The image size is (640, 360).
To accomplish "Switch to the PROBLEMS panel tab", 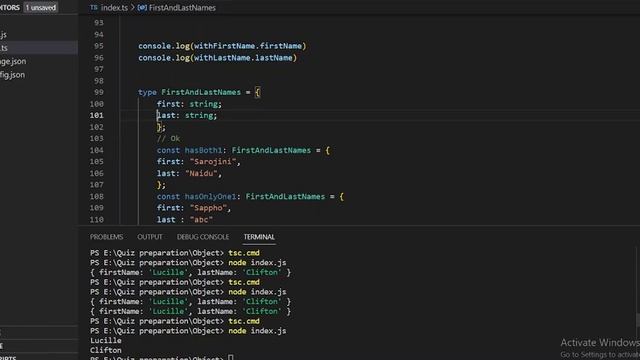I will (x=106, y=237).
